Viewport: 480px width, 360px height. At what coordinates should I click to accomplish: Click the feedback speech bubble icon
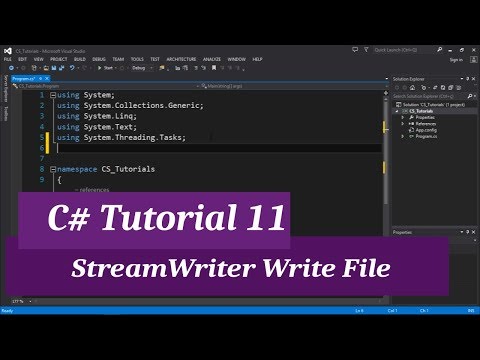(x=355, y=50)
